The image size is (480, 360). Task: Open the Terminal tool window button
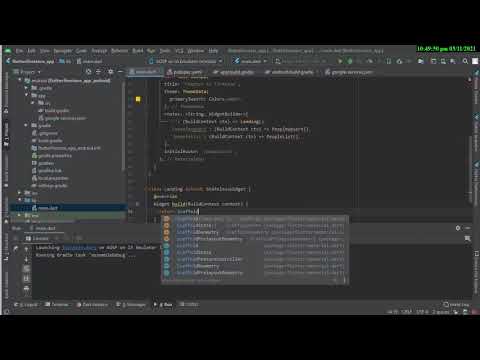(x=57, y=304)
